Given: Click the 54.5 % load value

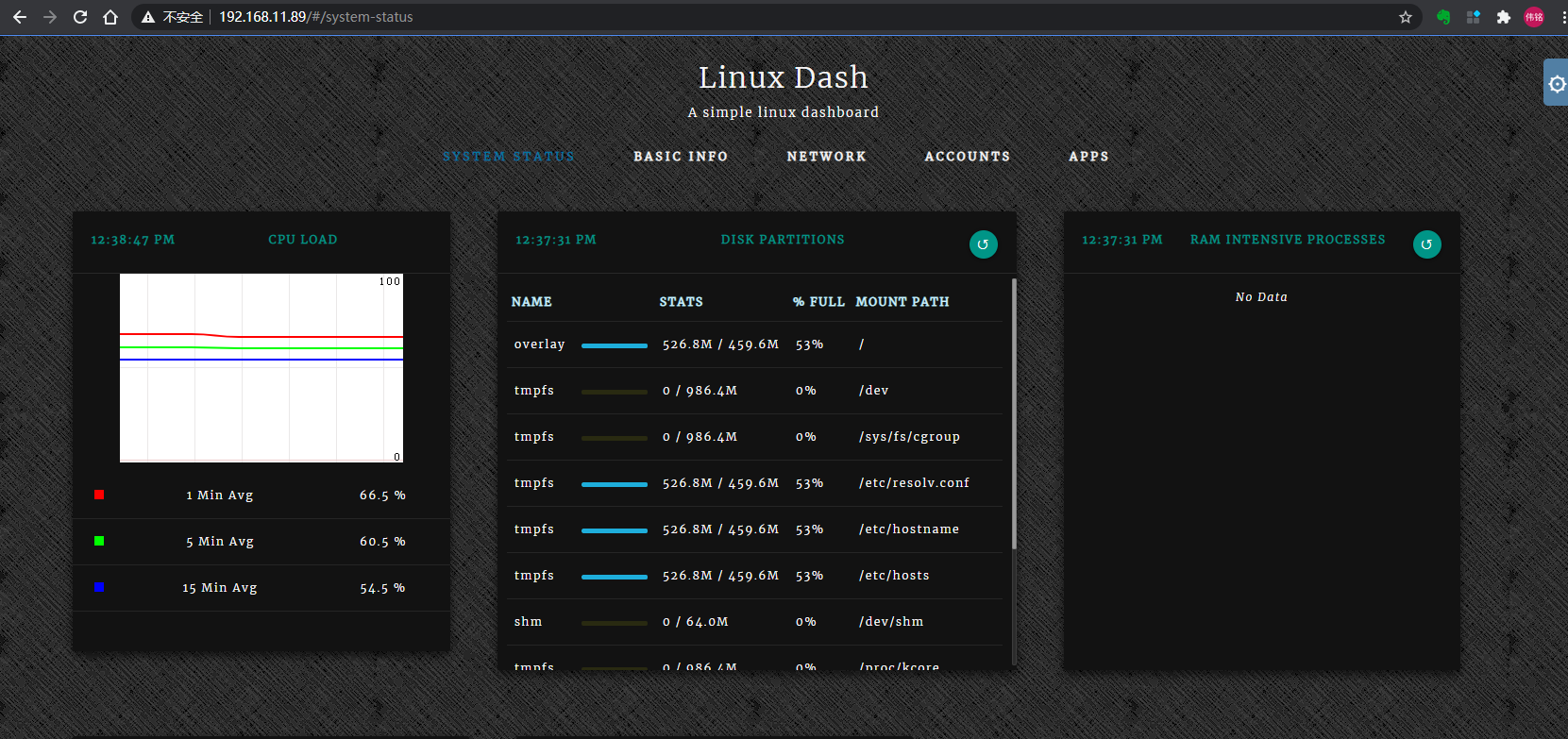Looking at the screenshot, I should coord(382,588).
